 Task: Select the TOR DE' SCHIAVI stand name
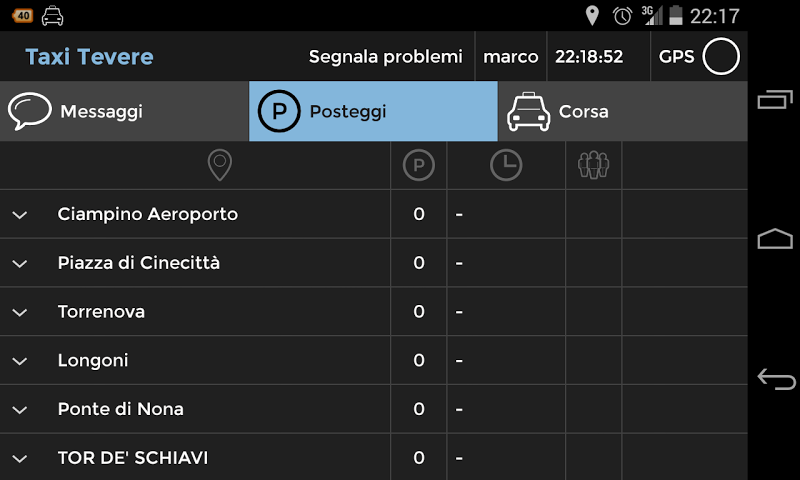point(133,458)
